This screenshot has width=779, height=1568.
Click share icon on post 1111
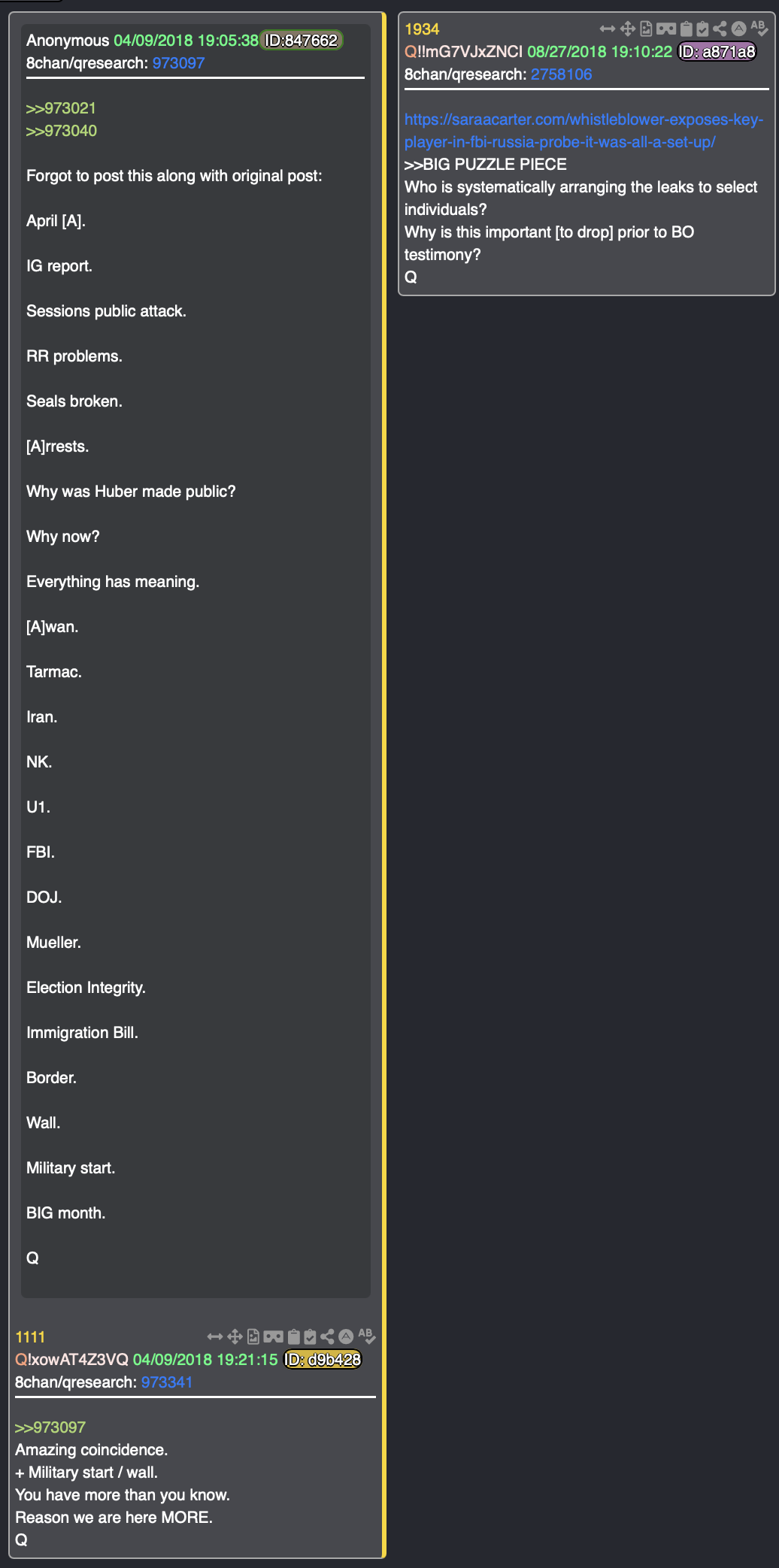pos(327,1336)
